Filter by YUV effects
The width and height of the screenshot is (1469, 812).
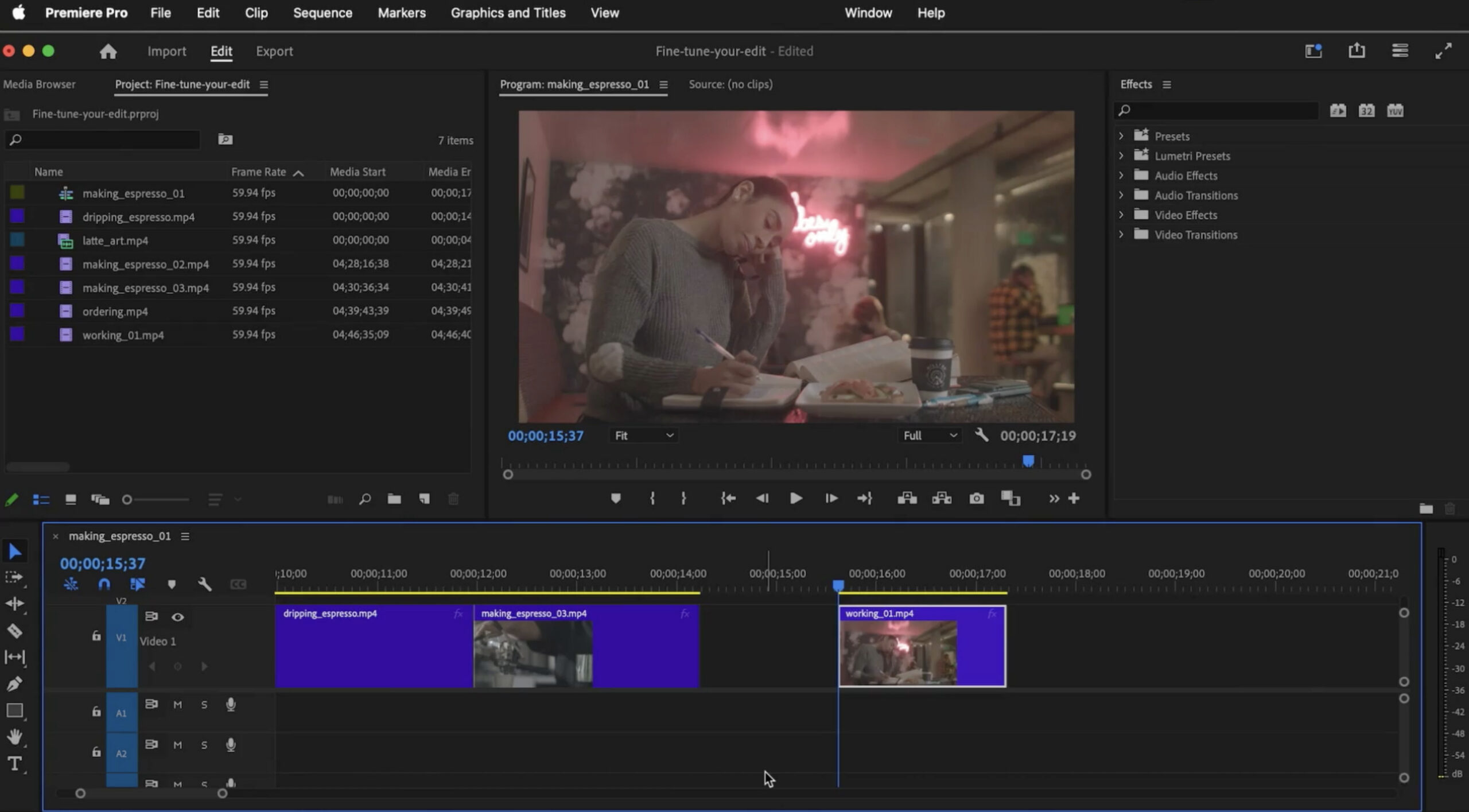(1395, 110)
